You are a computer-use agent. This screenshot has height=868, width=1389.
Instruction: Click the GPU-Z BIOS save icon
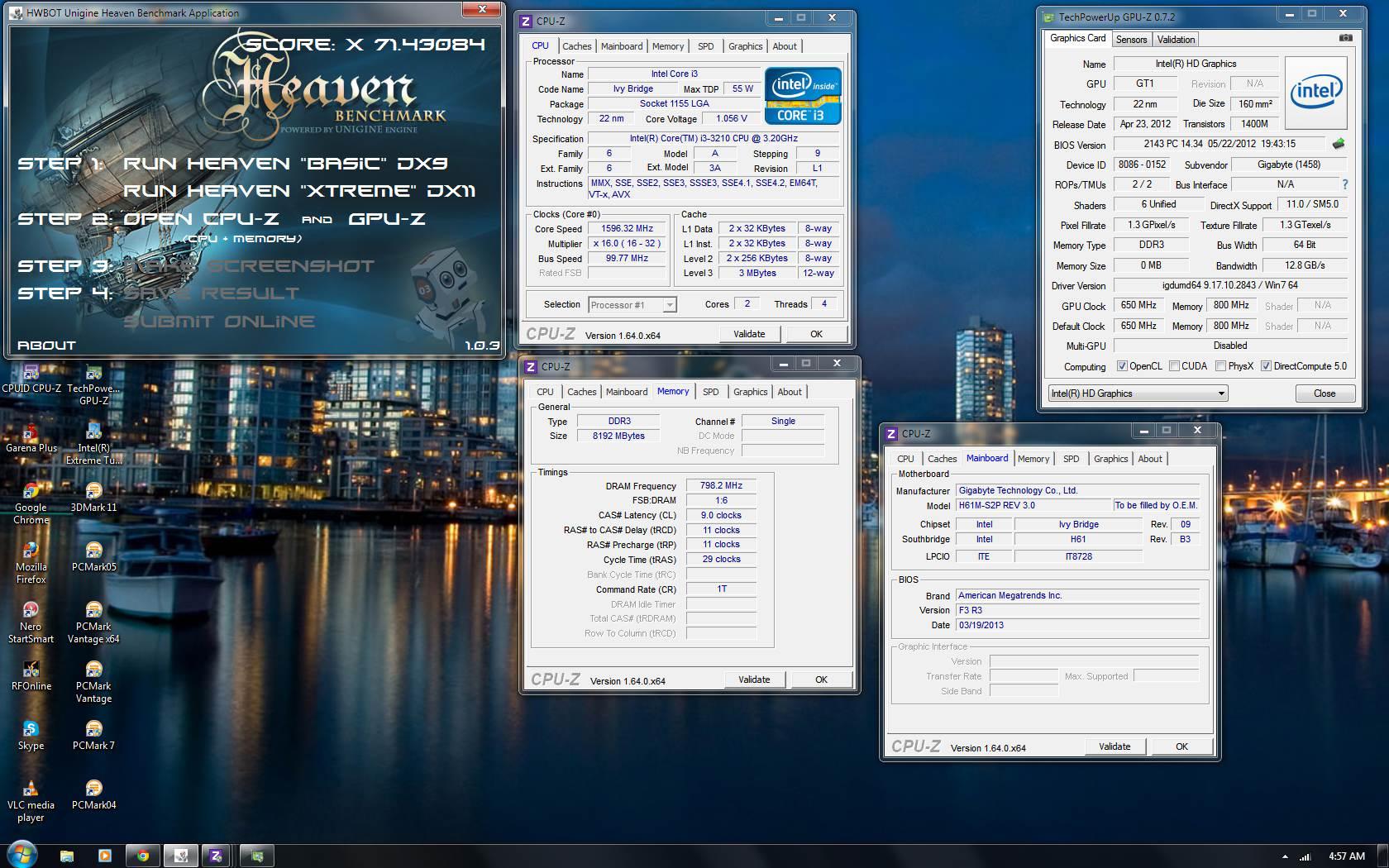[1339, 144]
